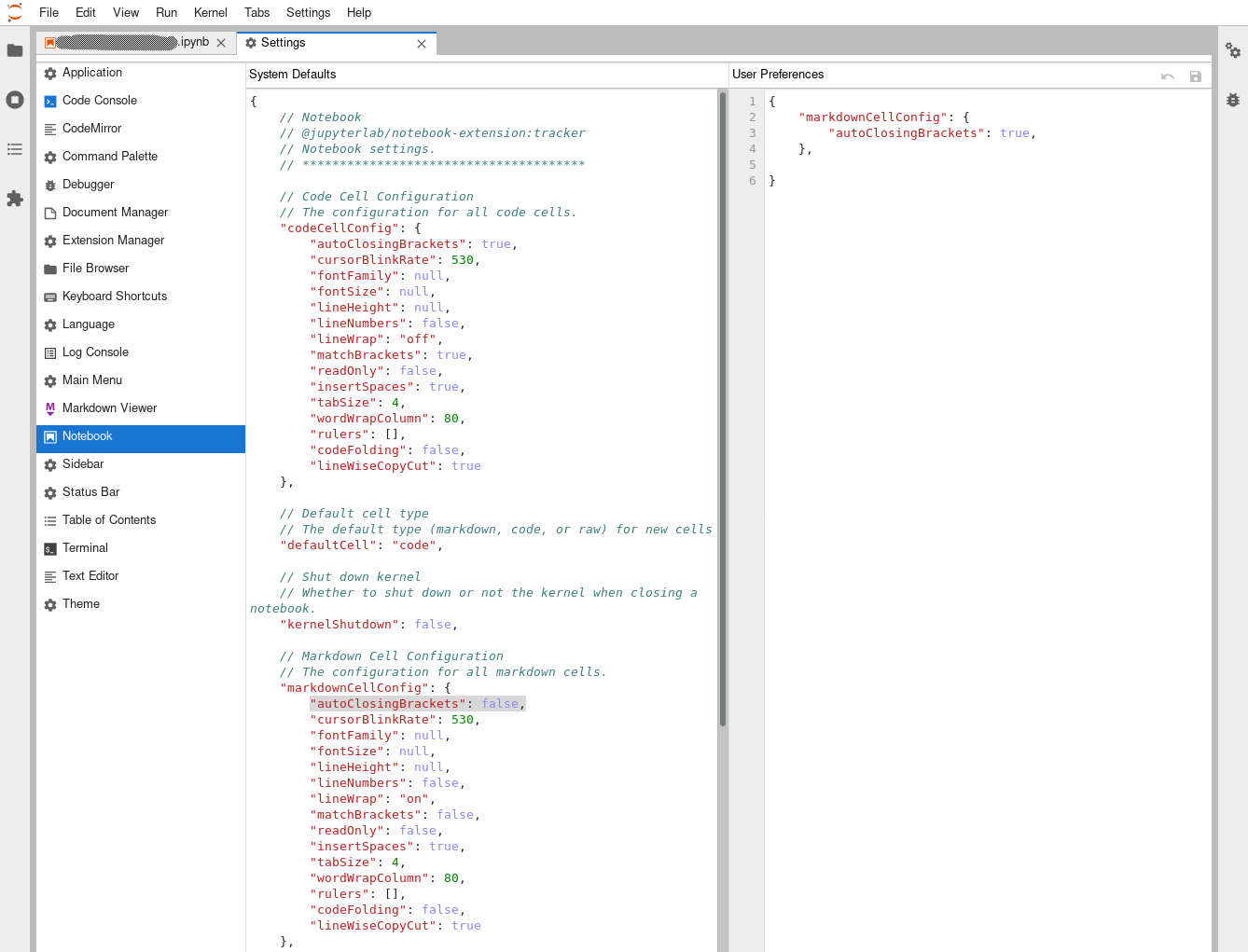Viewport: 1248px width, 952px height.
Task: Open Running Terminals and Kernels panel
Action: [x=15, y=99]
